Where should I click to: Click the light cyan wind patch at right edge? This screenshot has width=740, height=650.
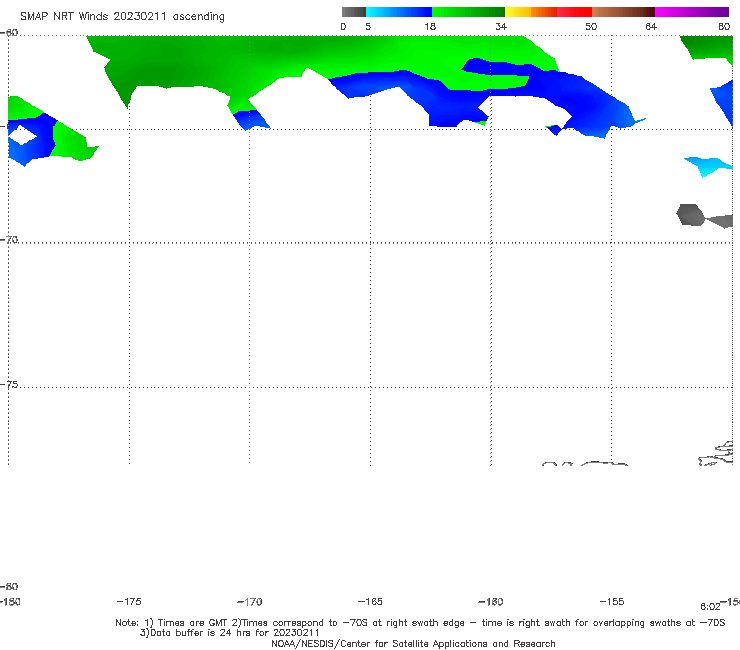[709, 167]
